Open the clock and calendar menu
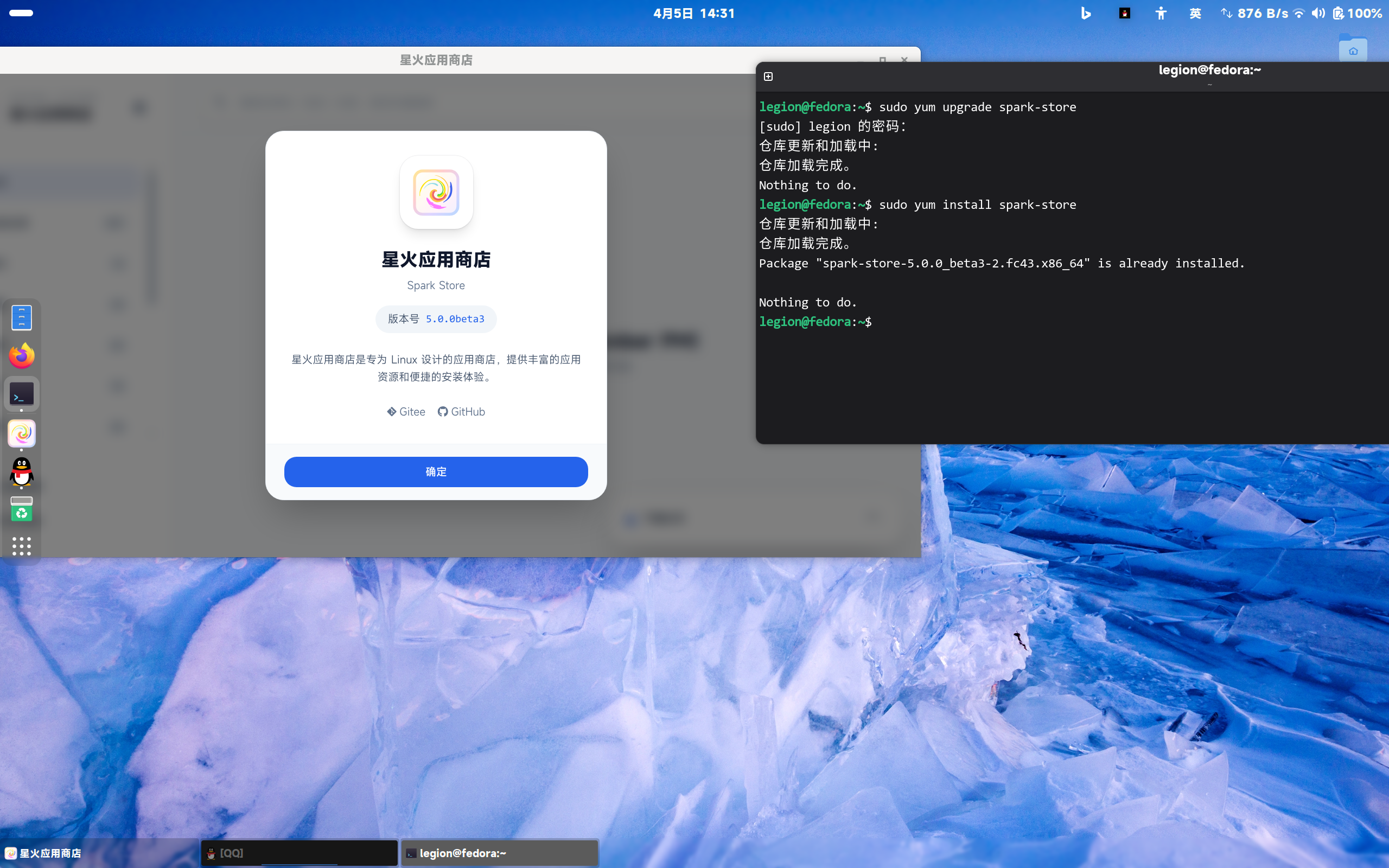 click(694, 13)
